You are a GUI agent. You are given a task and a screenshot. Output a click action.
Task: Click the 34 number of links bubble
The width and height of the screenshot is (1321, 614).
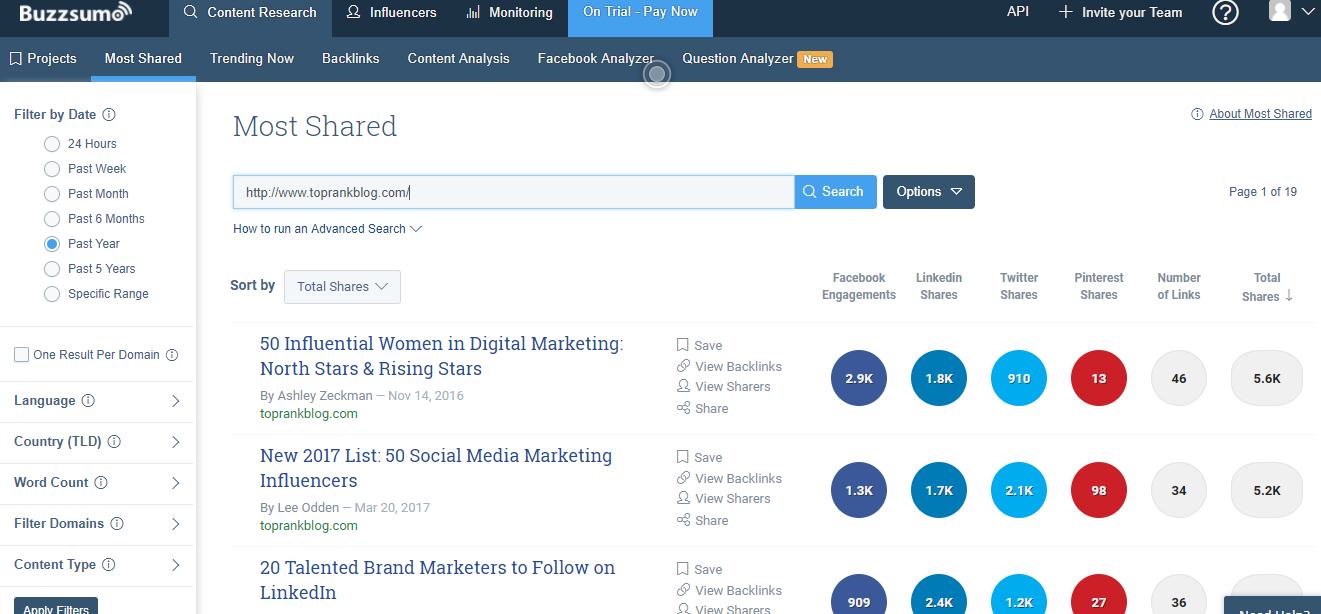click(1179, 490)
